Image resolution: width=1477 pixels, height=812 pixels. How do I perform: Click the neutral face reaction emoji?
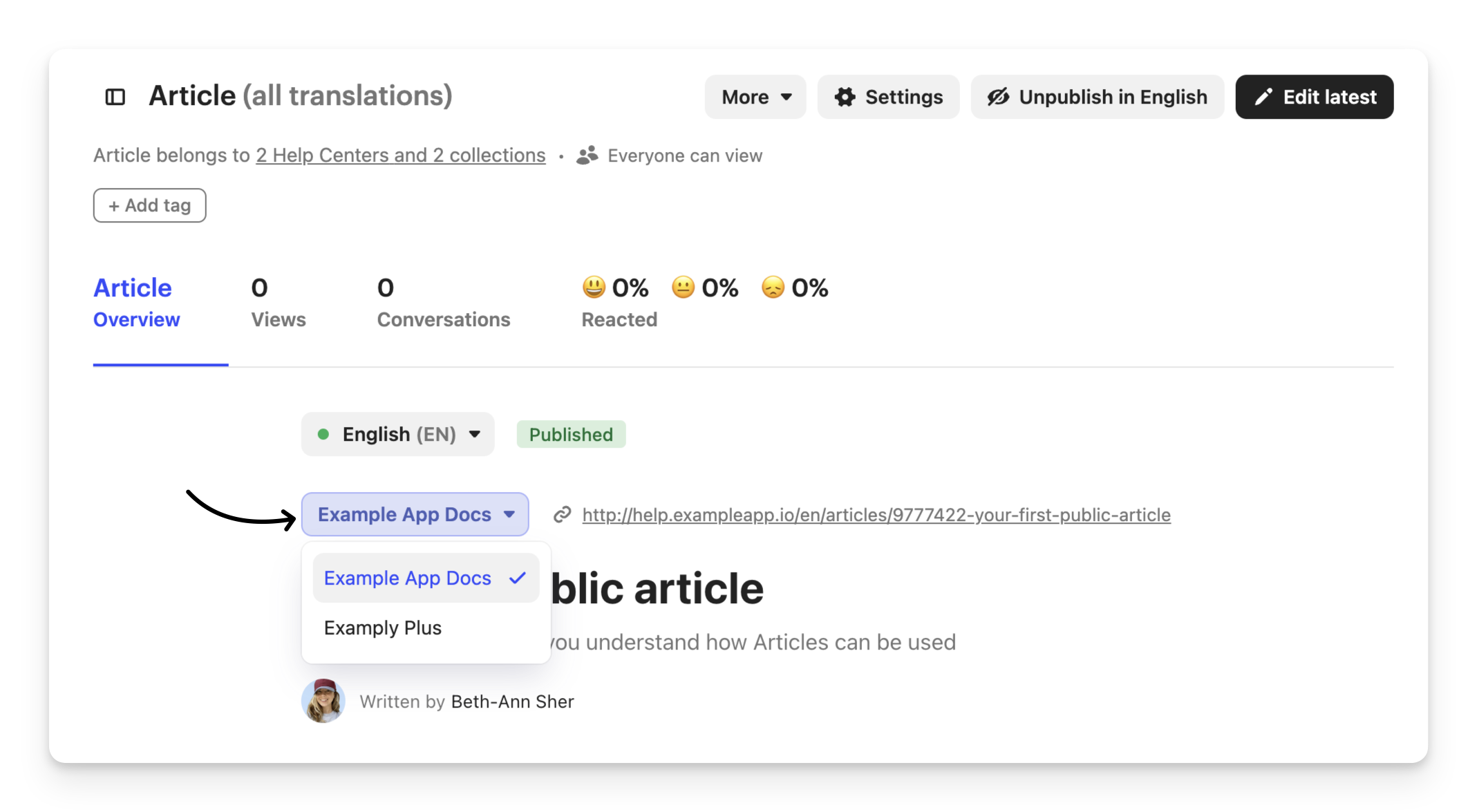pos(683,287)
